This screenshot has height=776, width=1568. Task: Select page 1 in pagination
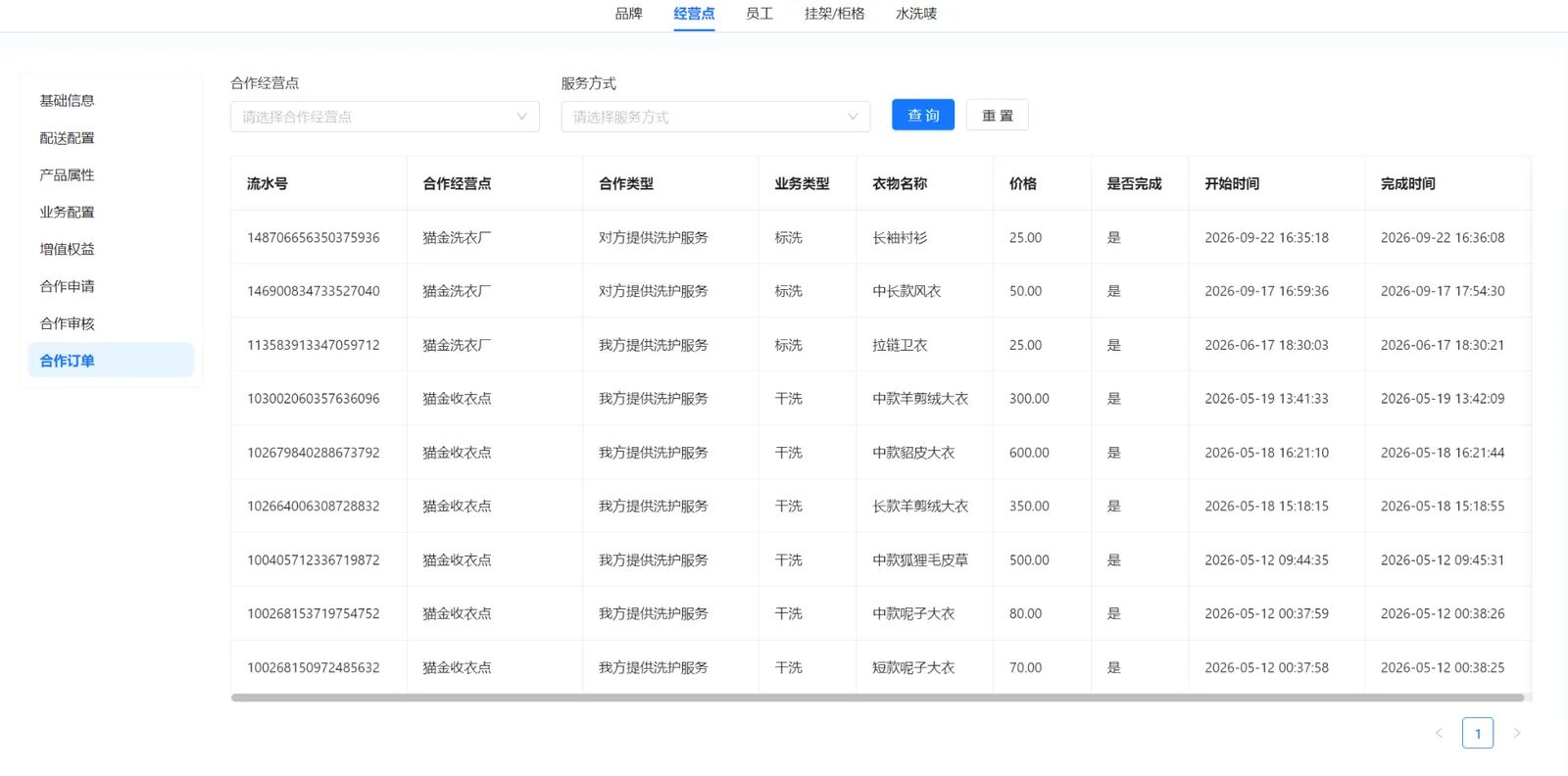[1478, 733]
